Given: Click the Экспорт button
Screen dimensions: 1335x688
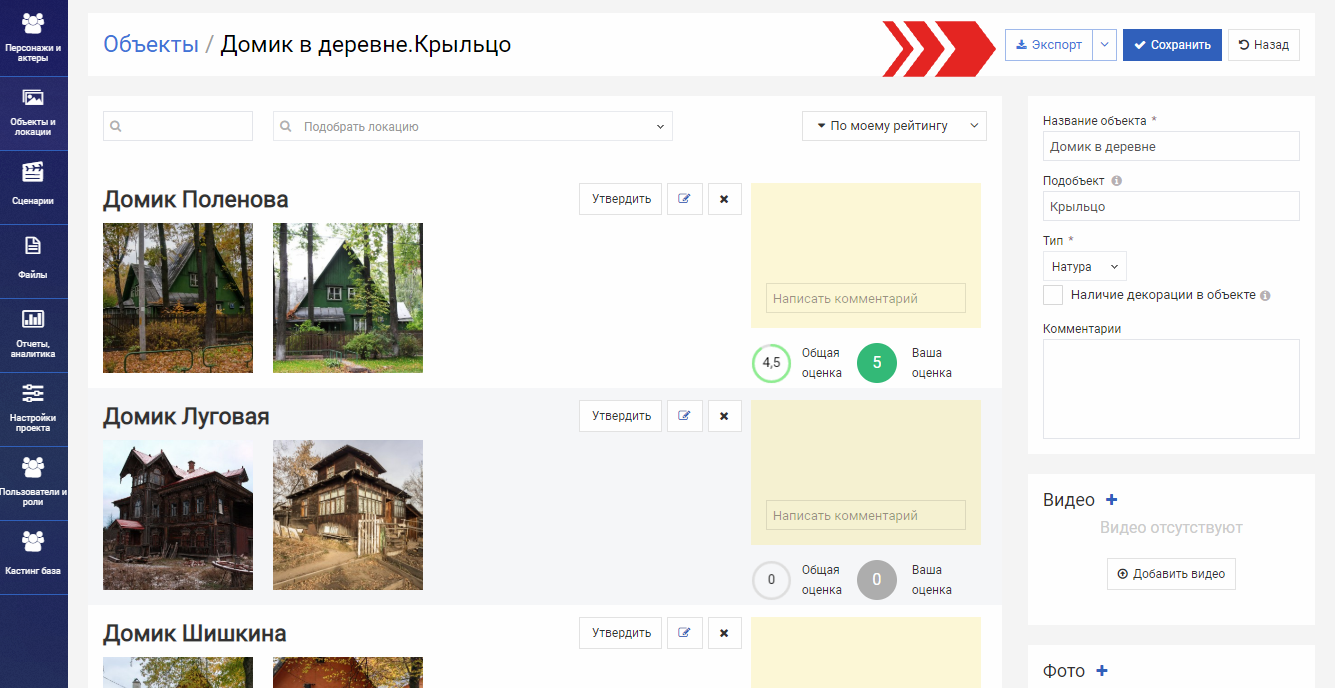Looking at the screenshot, I should (x=1049, y=45).
